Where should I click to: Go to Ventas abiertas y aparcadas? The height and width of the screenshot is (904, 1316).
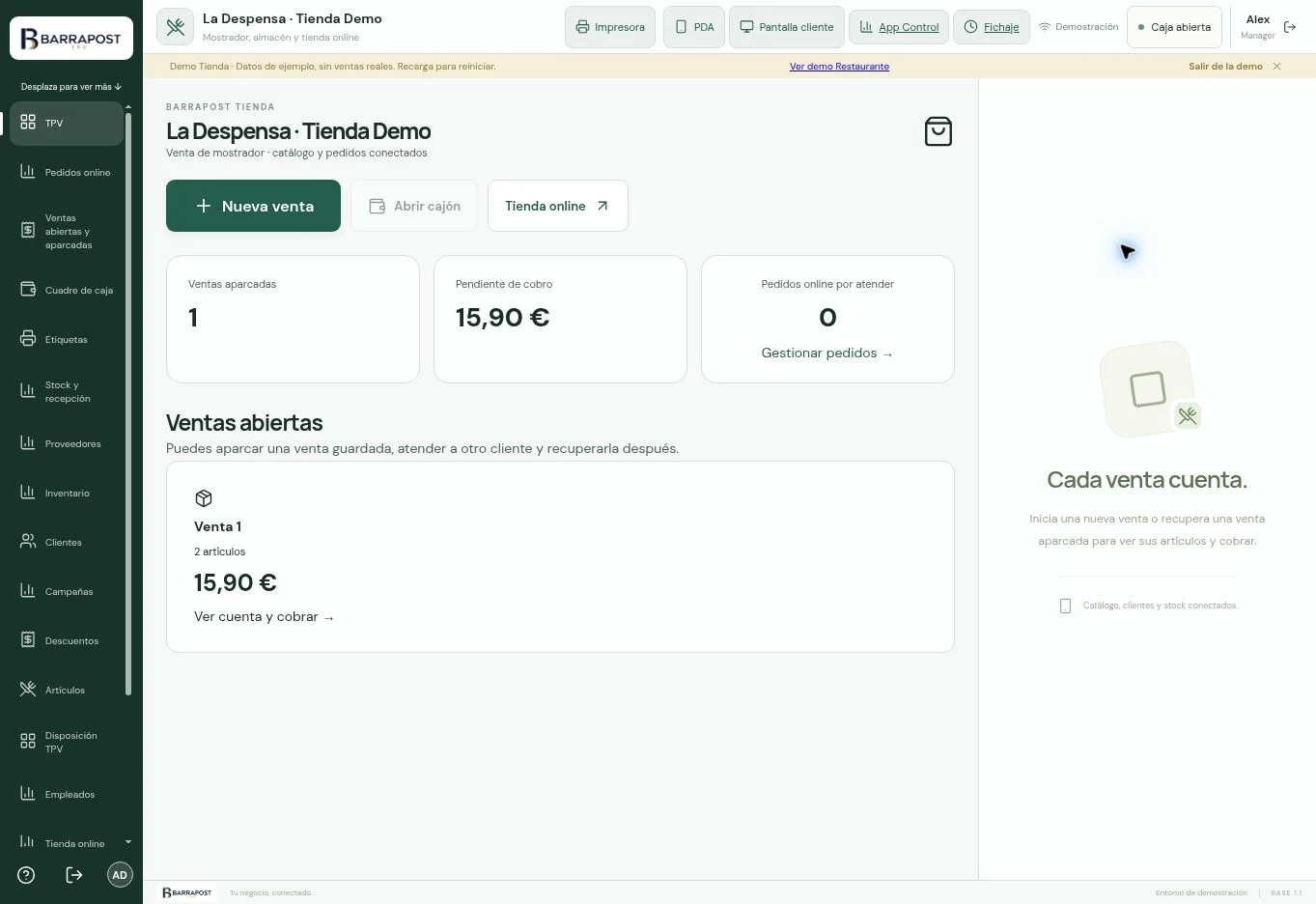[66, 232]
